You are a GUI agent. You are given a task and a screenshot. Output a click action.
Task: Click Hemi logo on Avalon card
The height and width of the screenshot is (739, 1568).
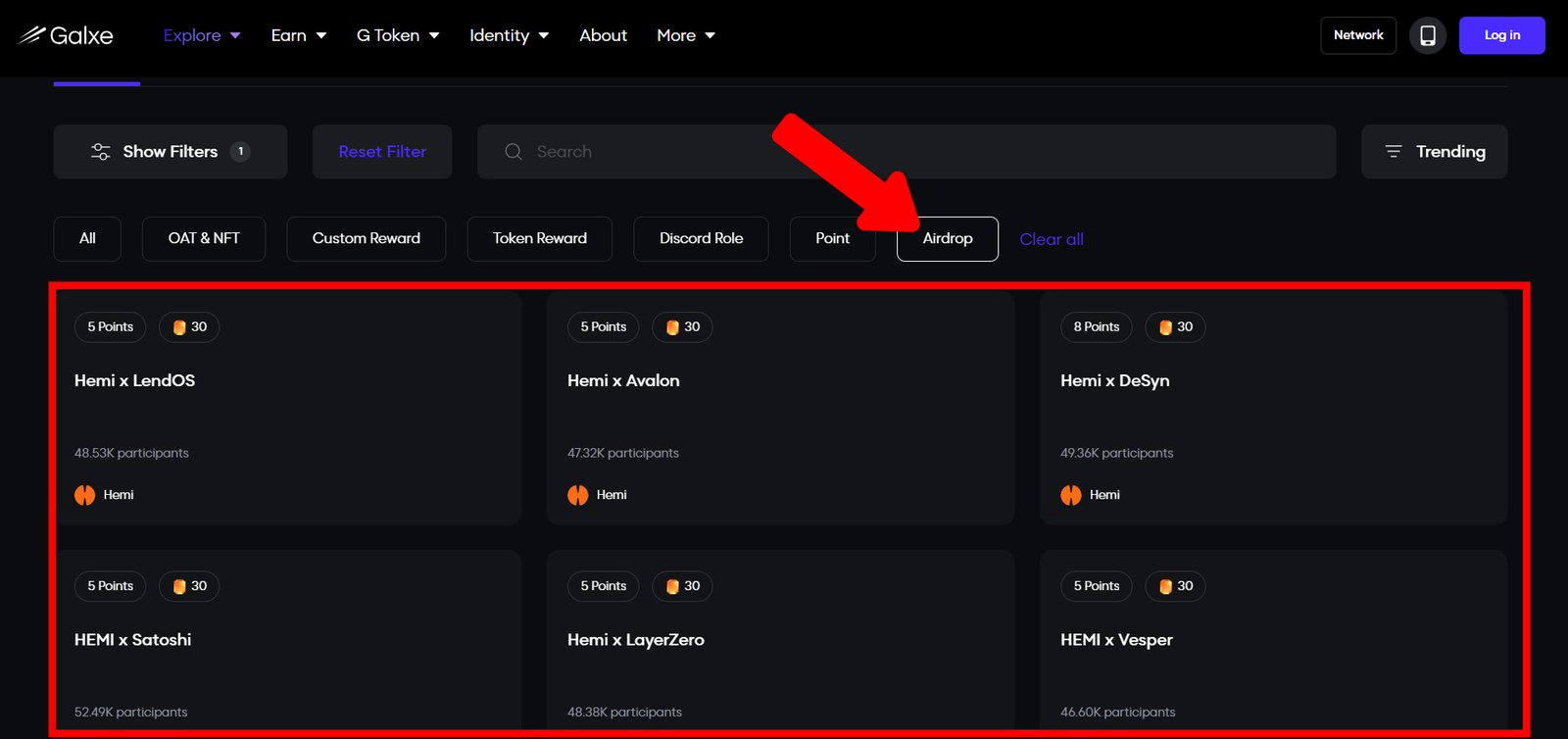pyautogui.click(x=578, y=495)
